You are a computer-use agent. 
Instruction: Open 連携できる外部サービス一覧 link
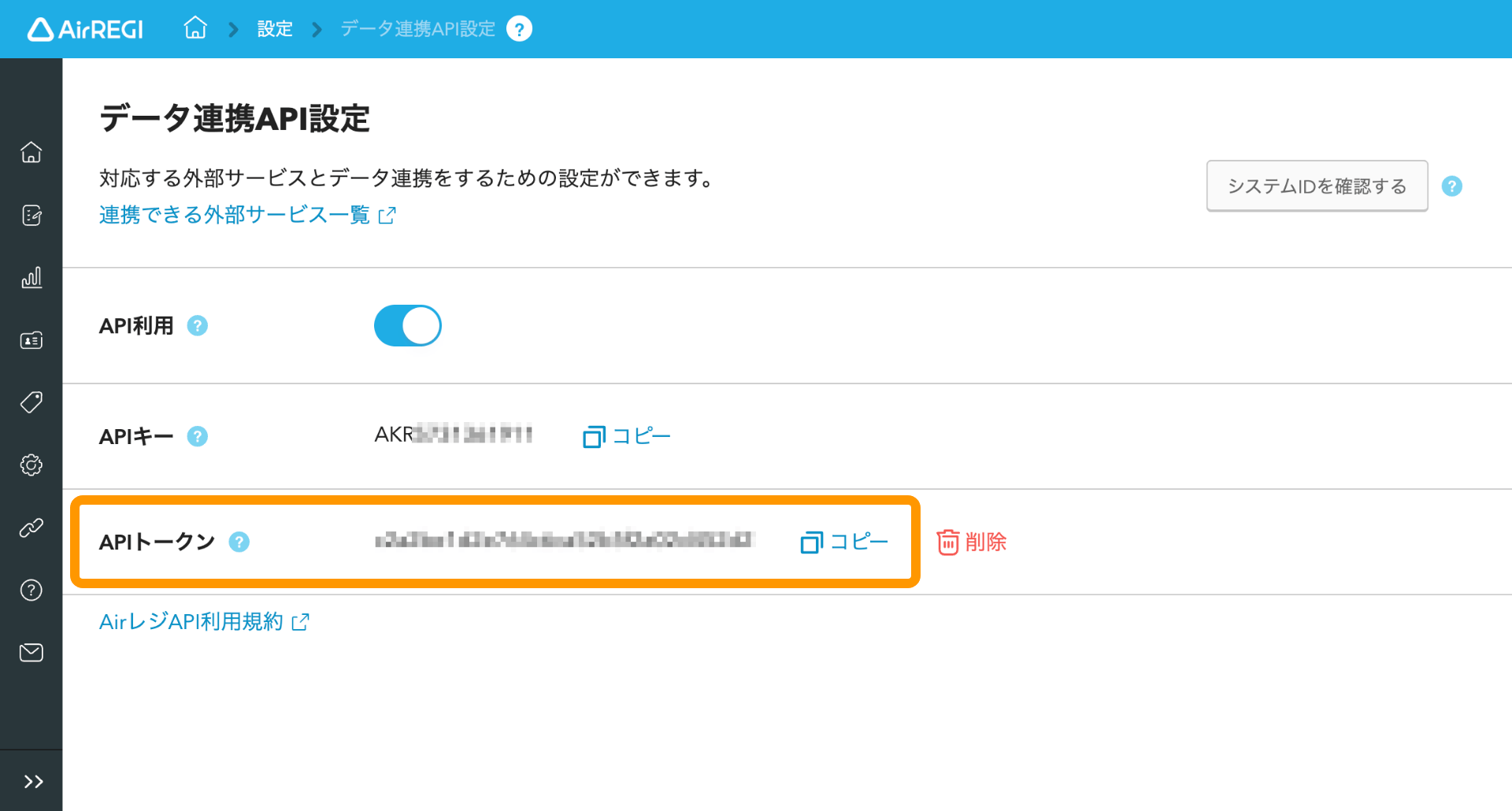[246, 214]
